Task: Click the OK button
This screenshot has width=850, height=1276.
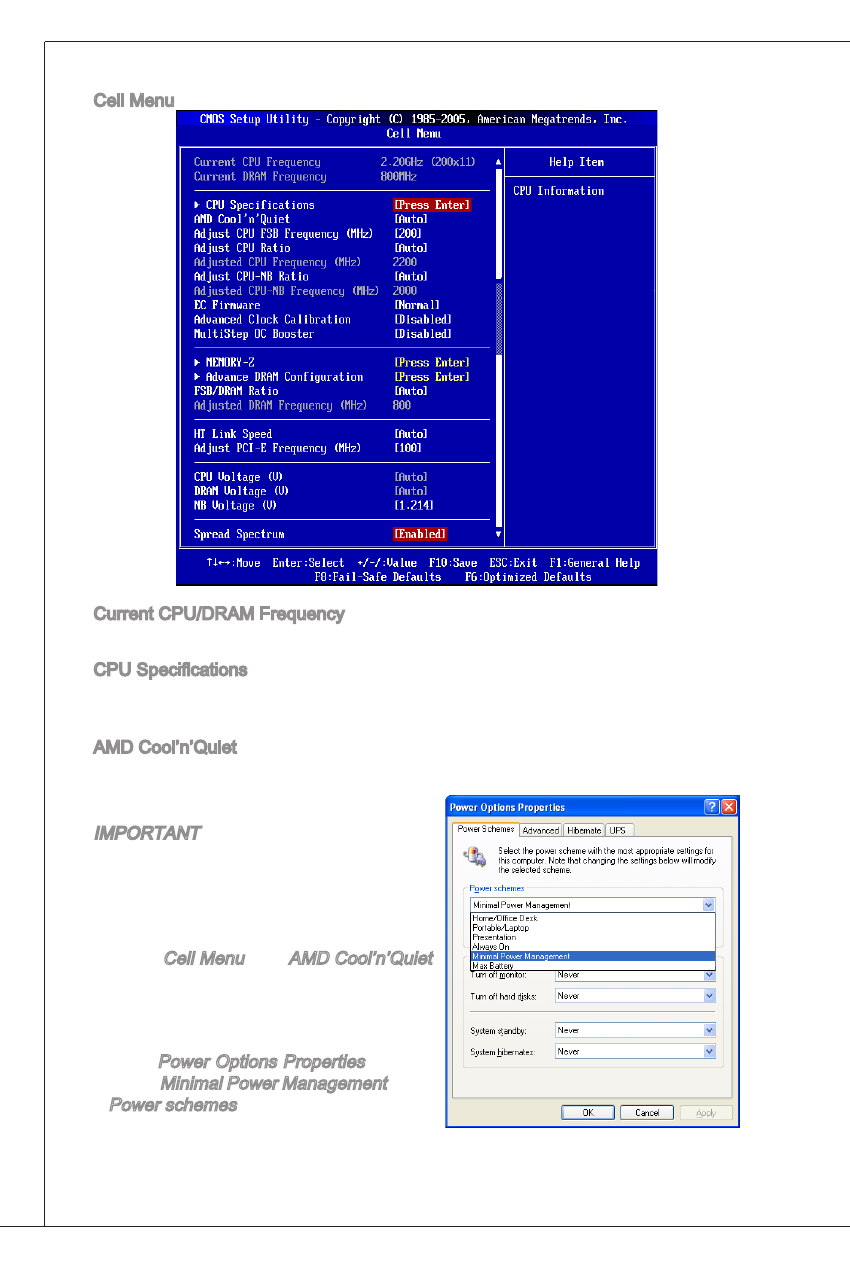Action: coord(587,1112)
